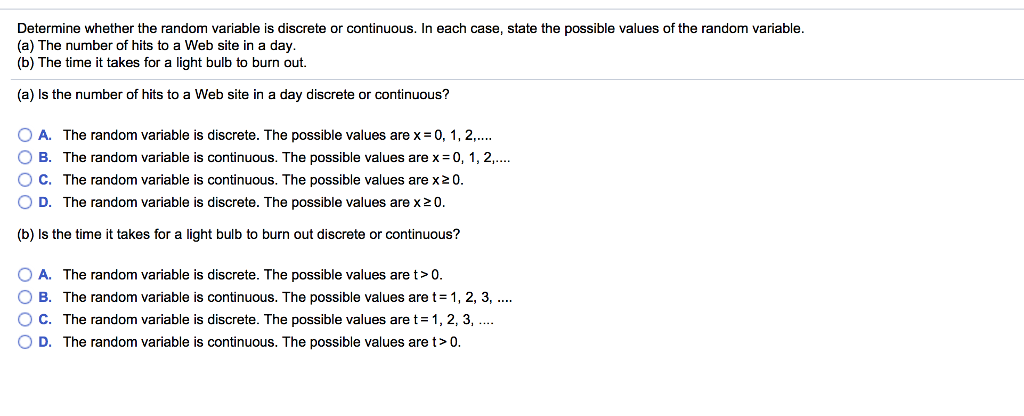Click answer text 'discrete' with t = 1, 2, 3, ...
The width and height of the screenshot is (1024, 416).
pyautogui.click(x=279, y=319)
